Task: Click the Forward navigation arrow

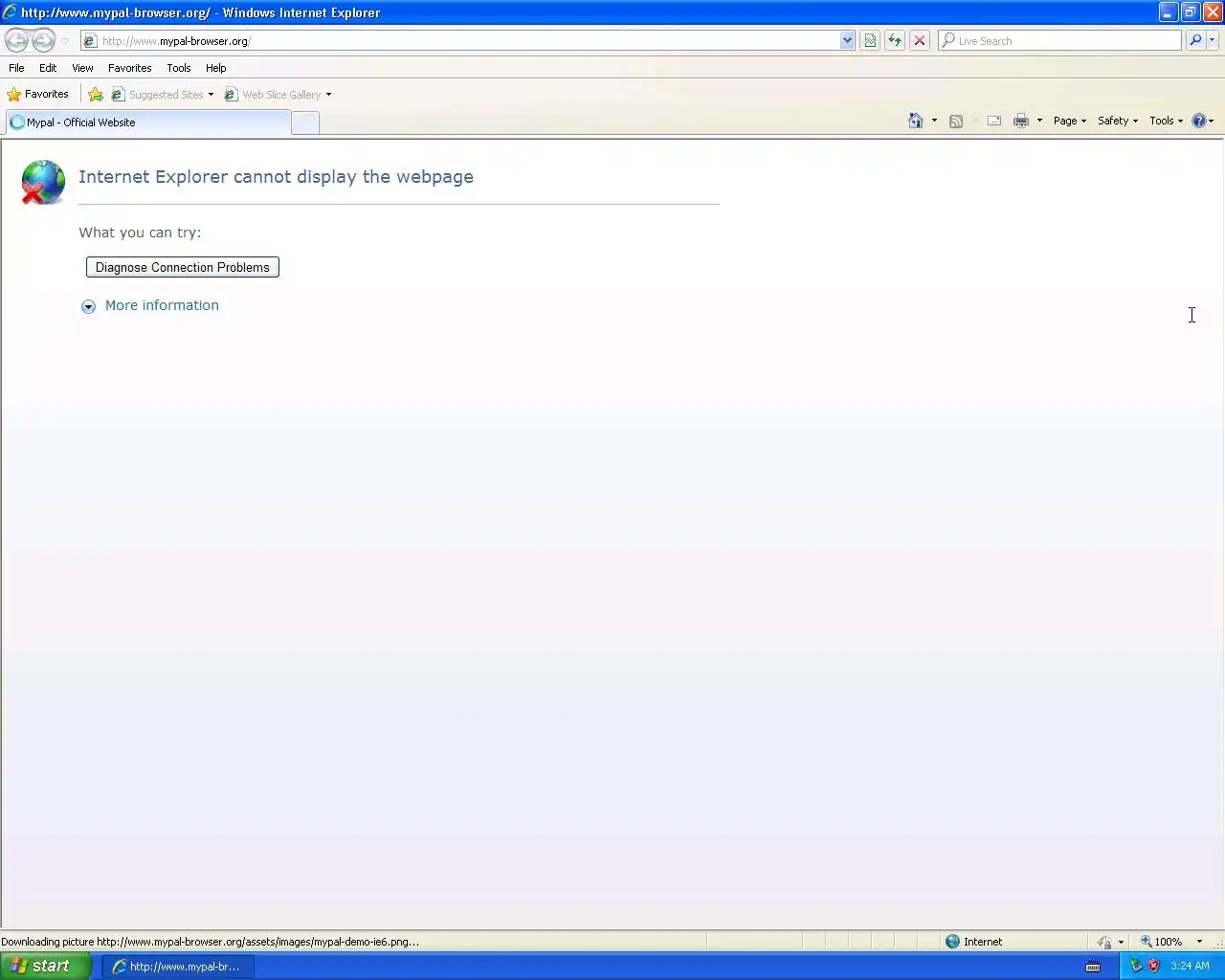Action: pos(43,40)
